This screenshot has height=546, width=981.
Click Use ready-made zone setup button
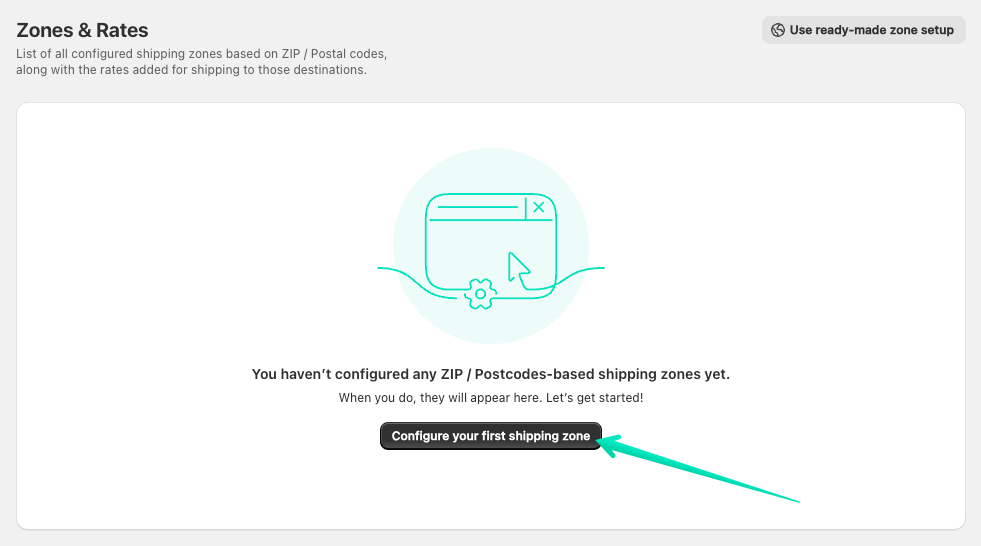(x=863, y=30)
